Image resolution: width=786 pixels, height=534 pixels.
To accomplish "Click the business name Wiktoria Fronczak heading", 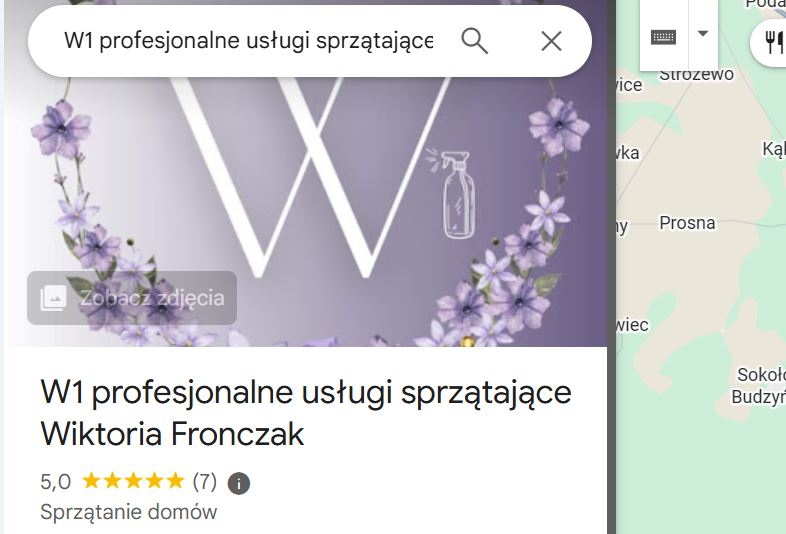I will point(306,413).
